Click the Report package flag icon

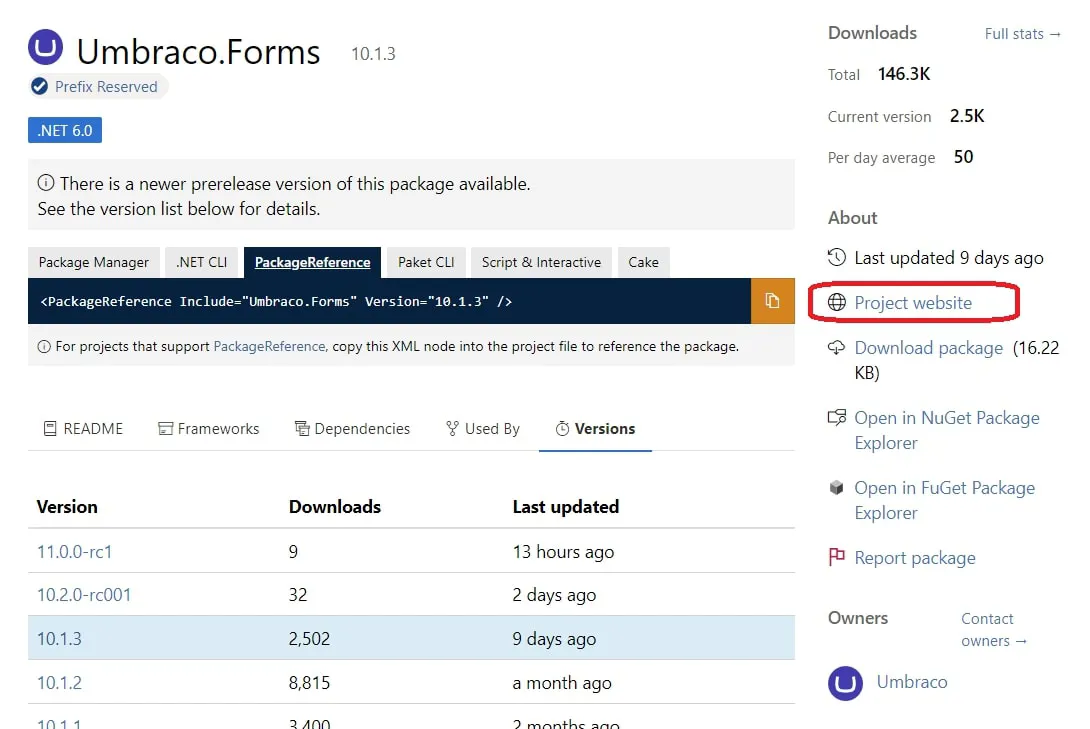point(836,558)
